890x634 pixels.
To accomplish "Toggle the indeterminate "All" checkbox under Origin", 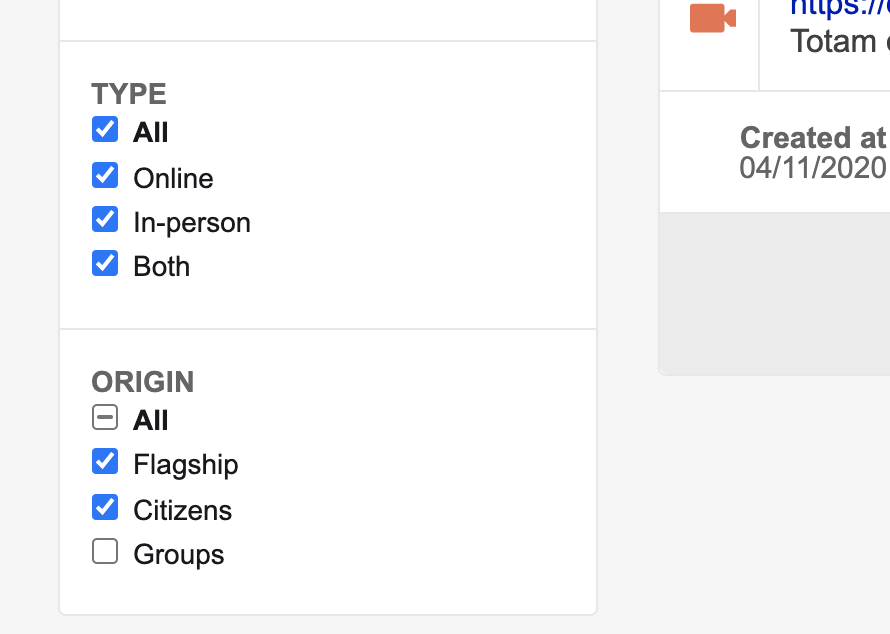I will [x=105, y=418].
